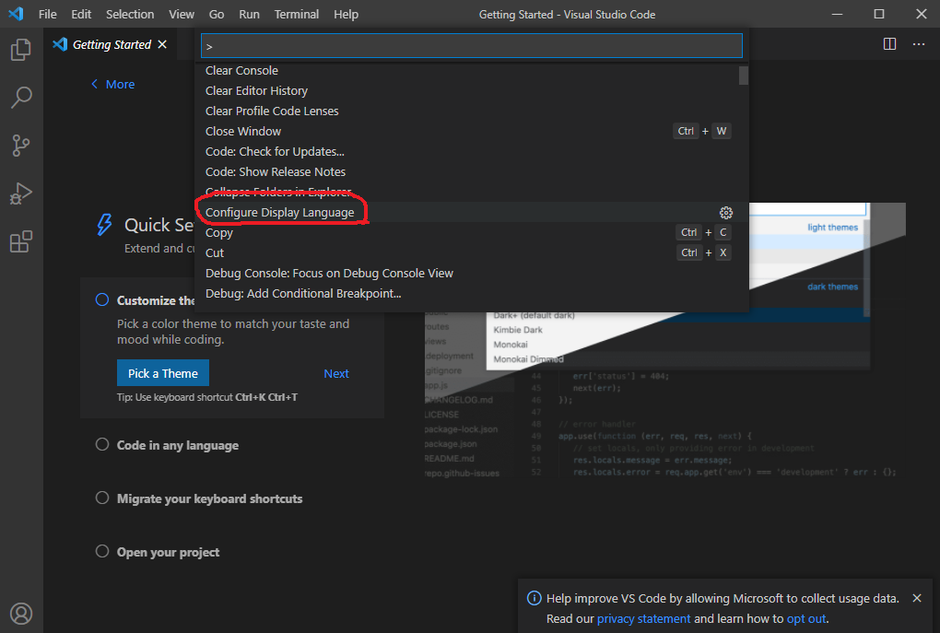
Task: Open the Accounts menu icon
Action: (x=21, y=613)
